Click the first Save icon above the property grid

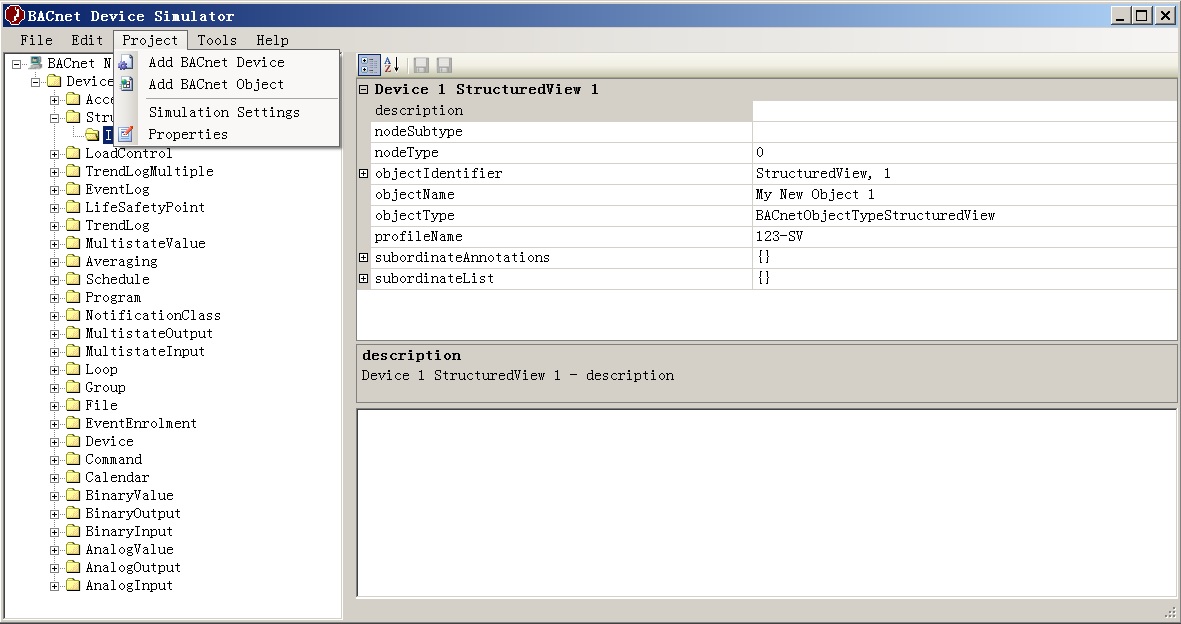pyautogui.click(x=419, y=64)
